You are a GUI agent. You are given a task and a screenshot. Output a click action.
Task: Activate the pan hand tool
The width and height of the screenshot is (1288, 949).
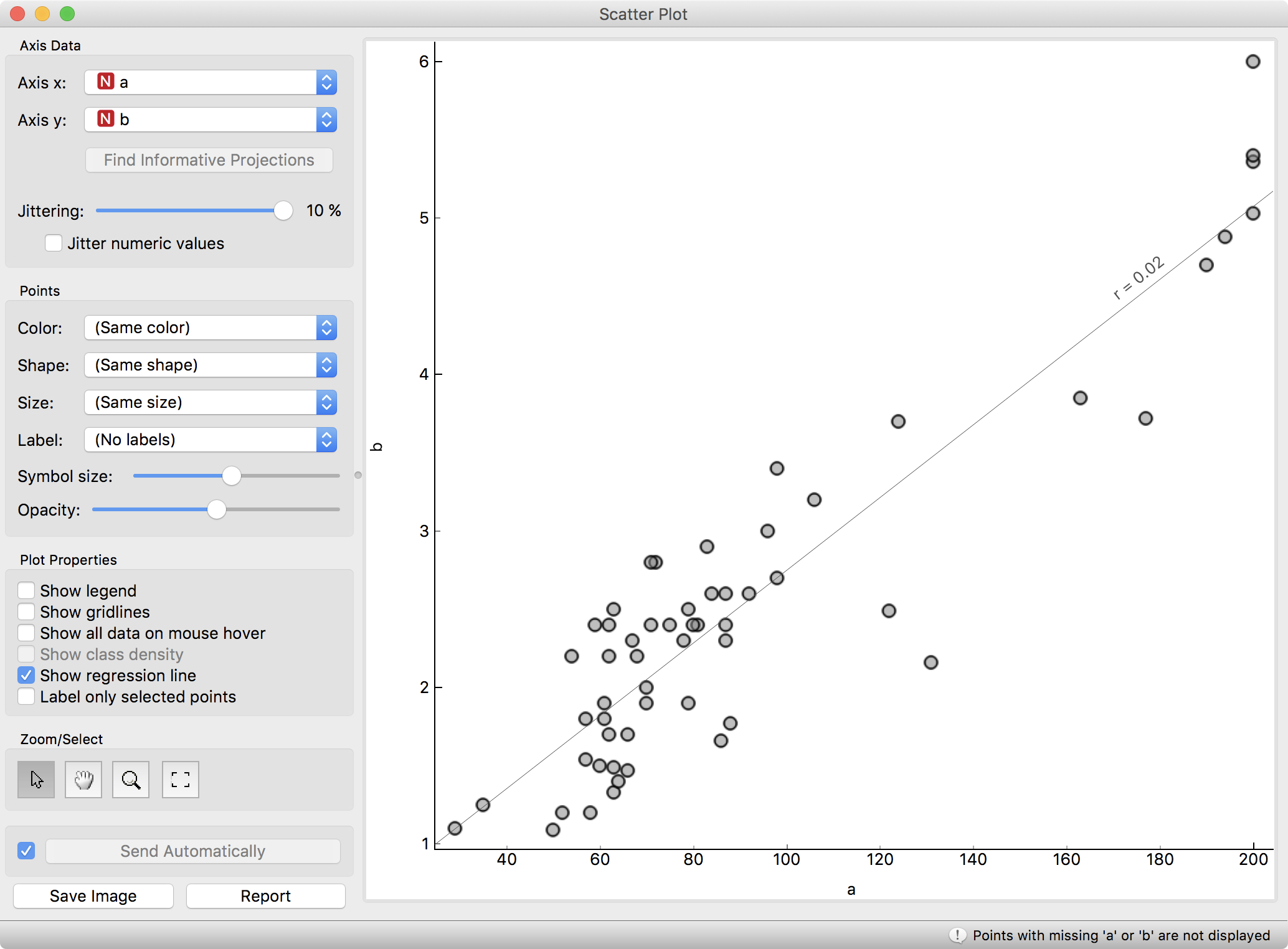[x=83, y=779]
